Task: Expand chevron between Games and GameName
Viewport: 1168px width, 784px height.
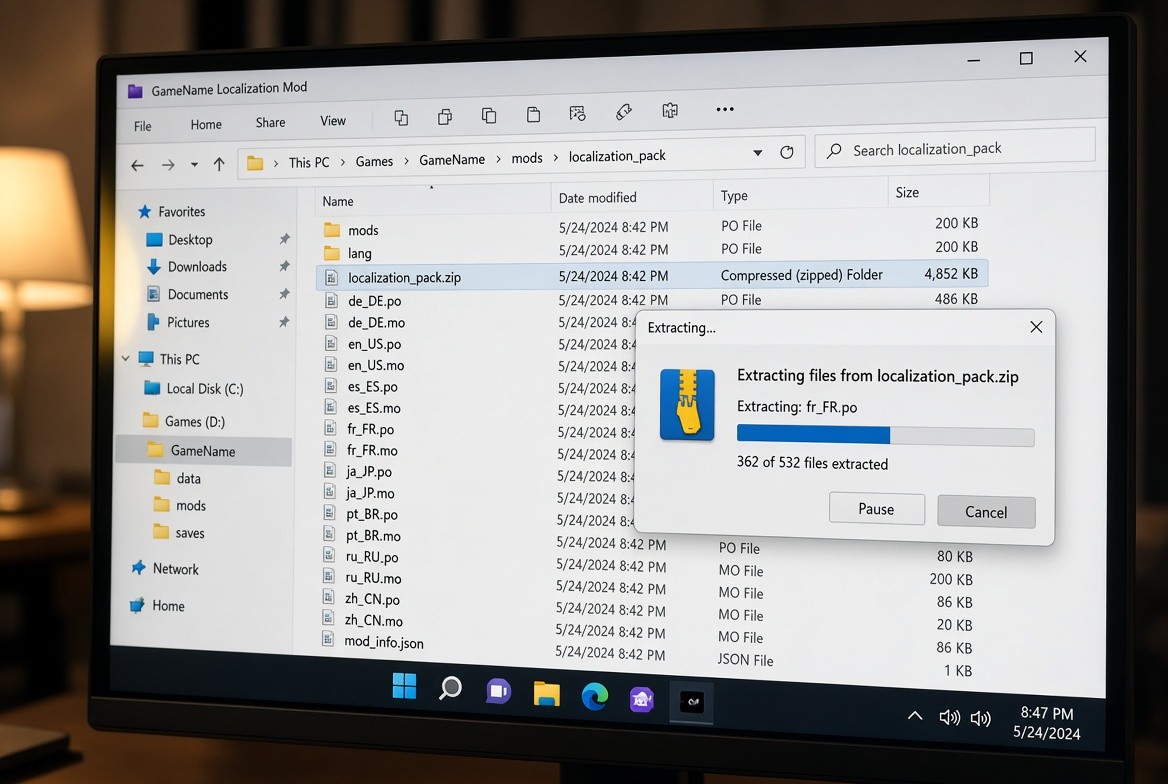Action: [x=407, y=161]
